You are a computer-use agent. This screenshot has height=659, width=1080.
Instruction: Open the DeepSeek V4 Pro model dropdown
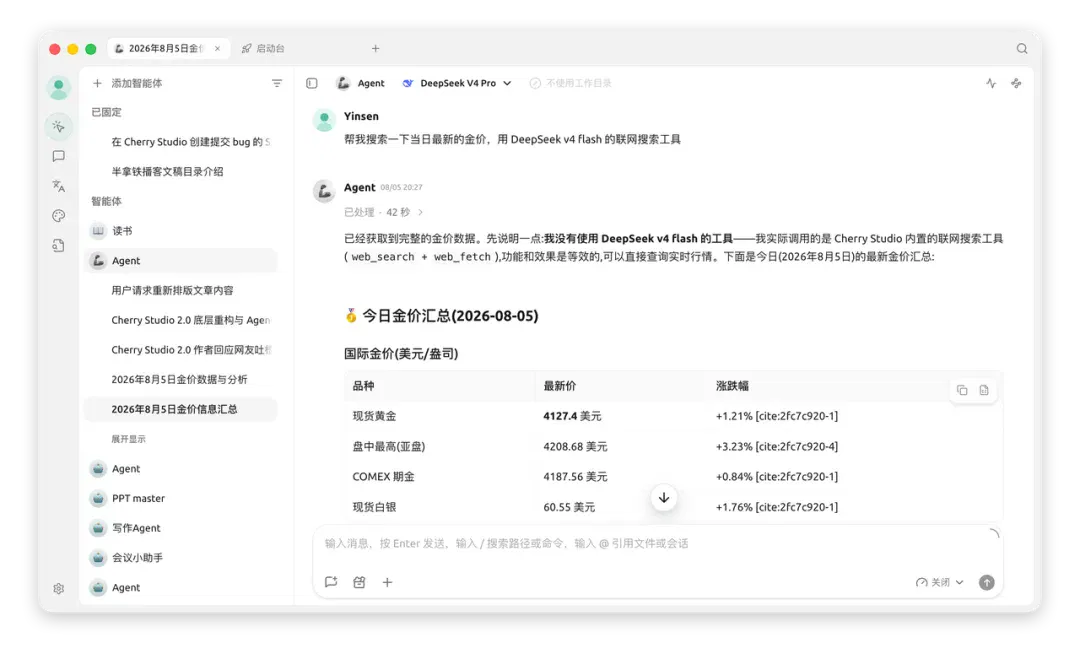pyautogui.click(x=457, y=83)
